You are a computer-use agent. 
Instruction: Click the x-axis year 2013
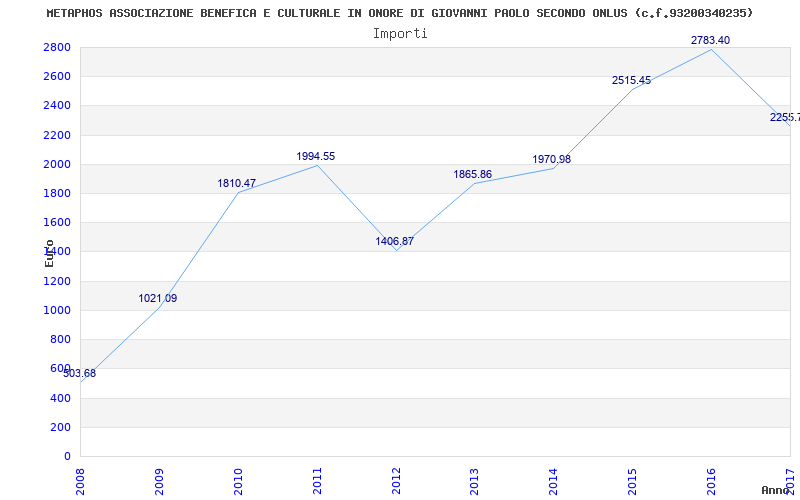(474, 481)
